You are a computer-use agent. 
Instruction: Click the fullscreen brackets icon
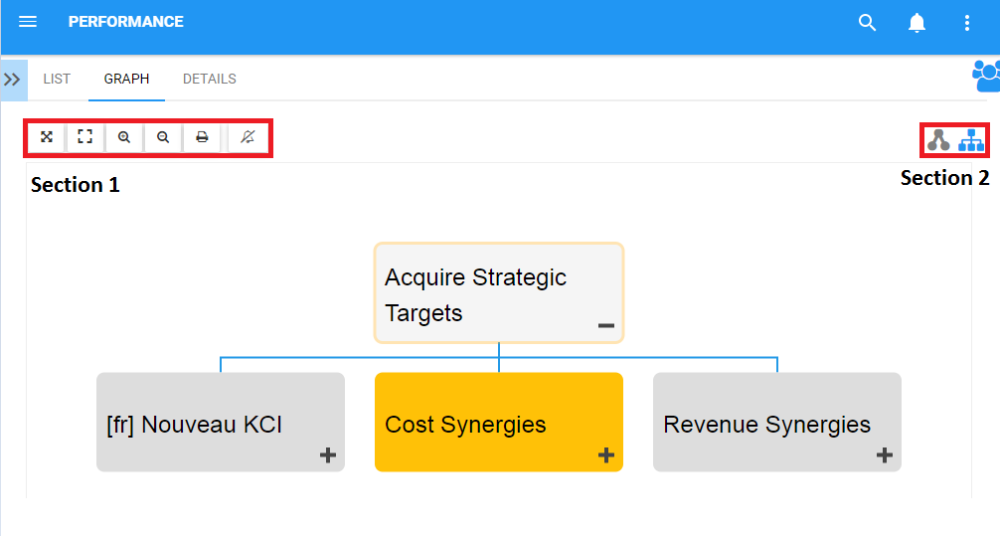85,137
